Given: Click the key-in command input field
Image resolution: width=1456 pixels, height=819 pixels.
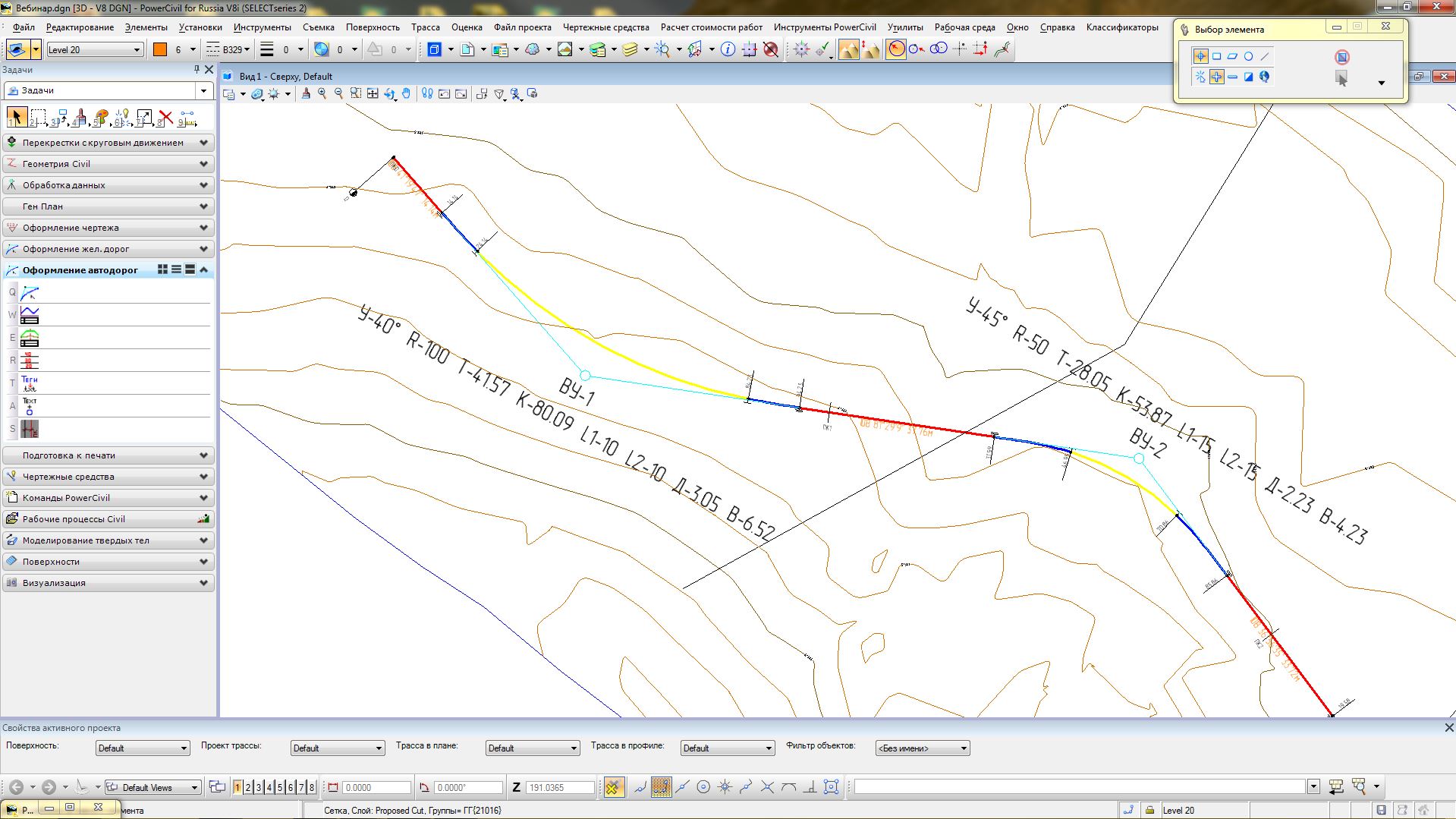Looking at the screenshot, I should [1080, 787].
